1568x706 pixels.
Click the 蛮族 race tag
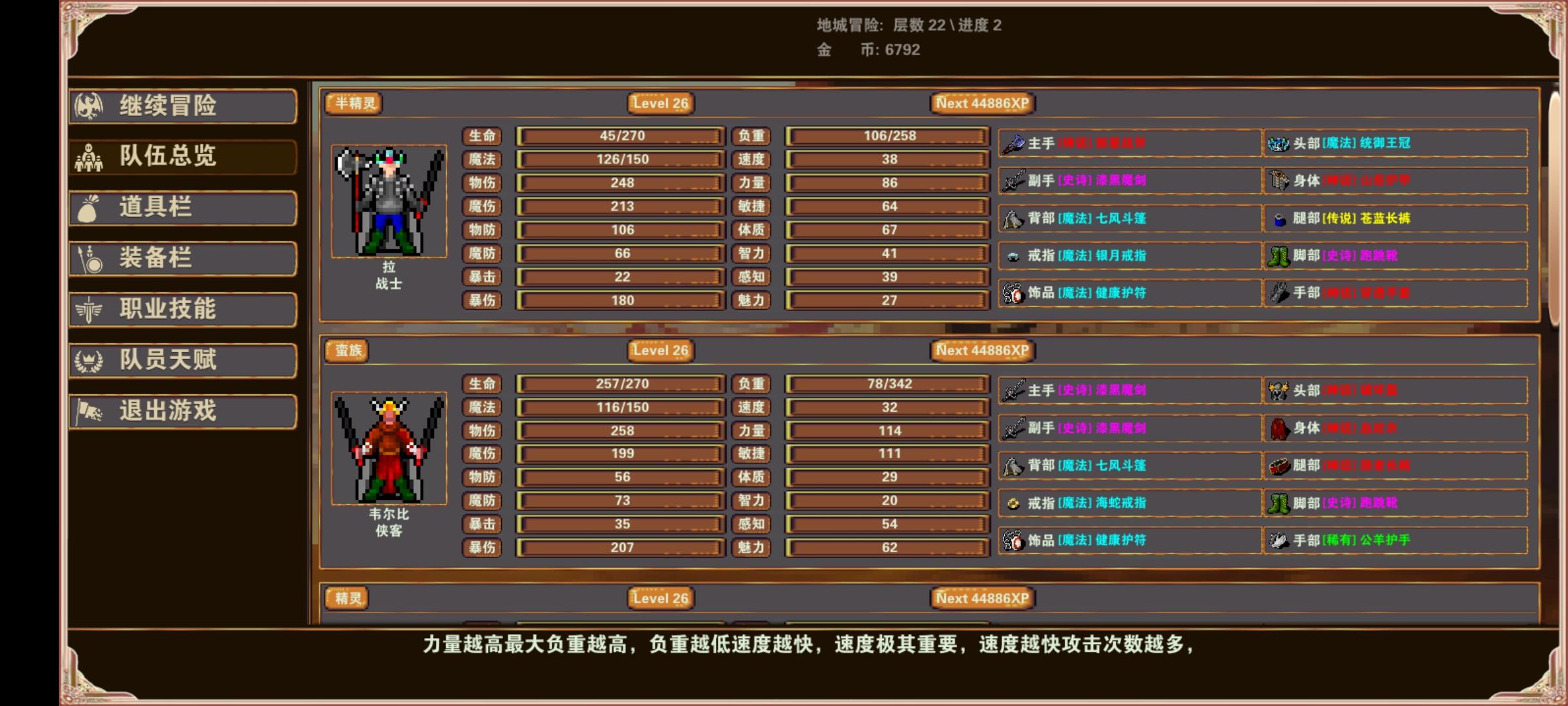point(348,350)
